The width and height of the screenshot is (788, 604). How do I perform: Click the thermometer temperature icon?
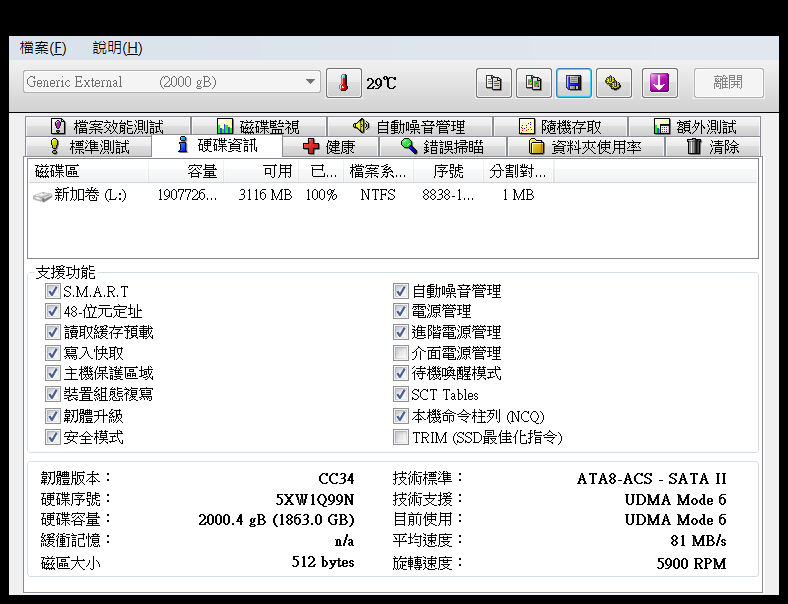(343, 83)
